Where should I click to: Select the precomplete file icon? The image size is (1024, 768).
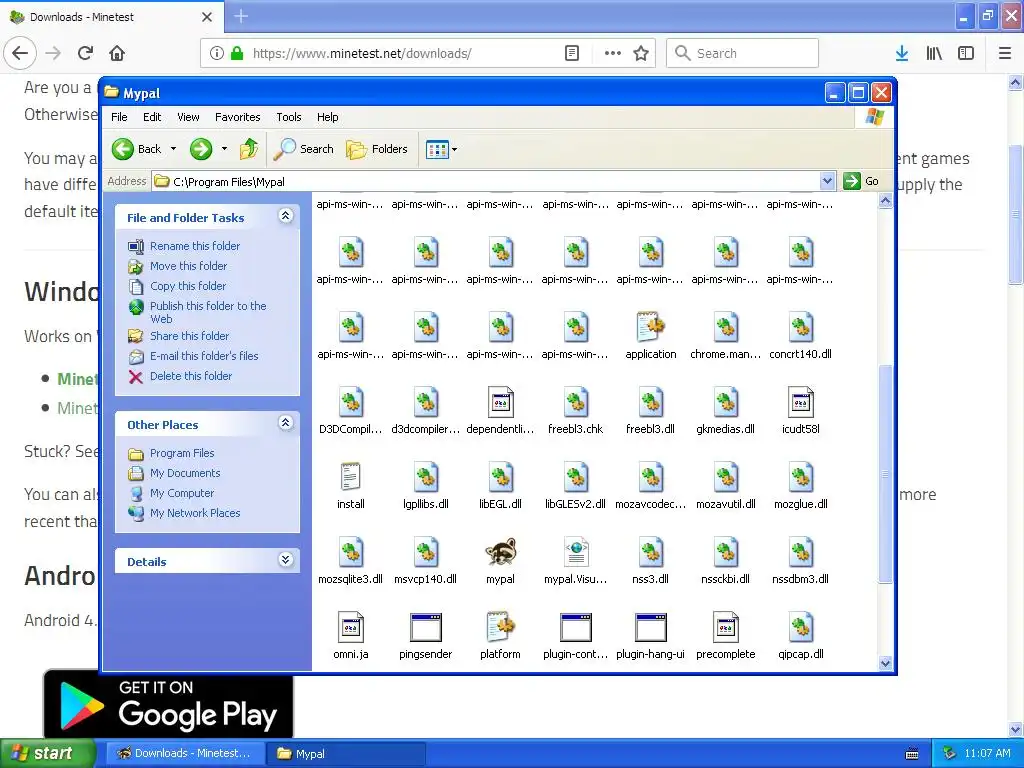(x=726, y=628)
